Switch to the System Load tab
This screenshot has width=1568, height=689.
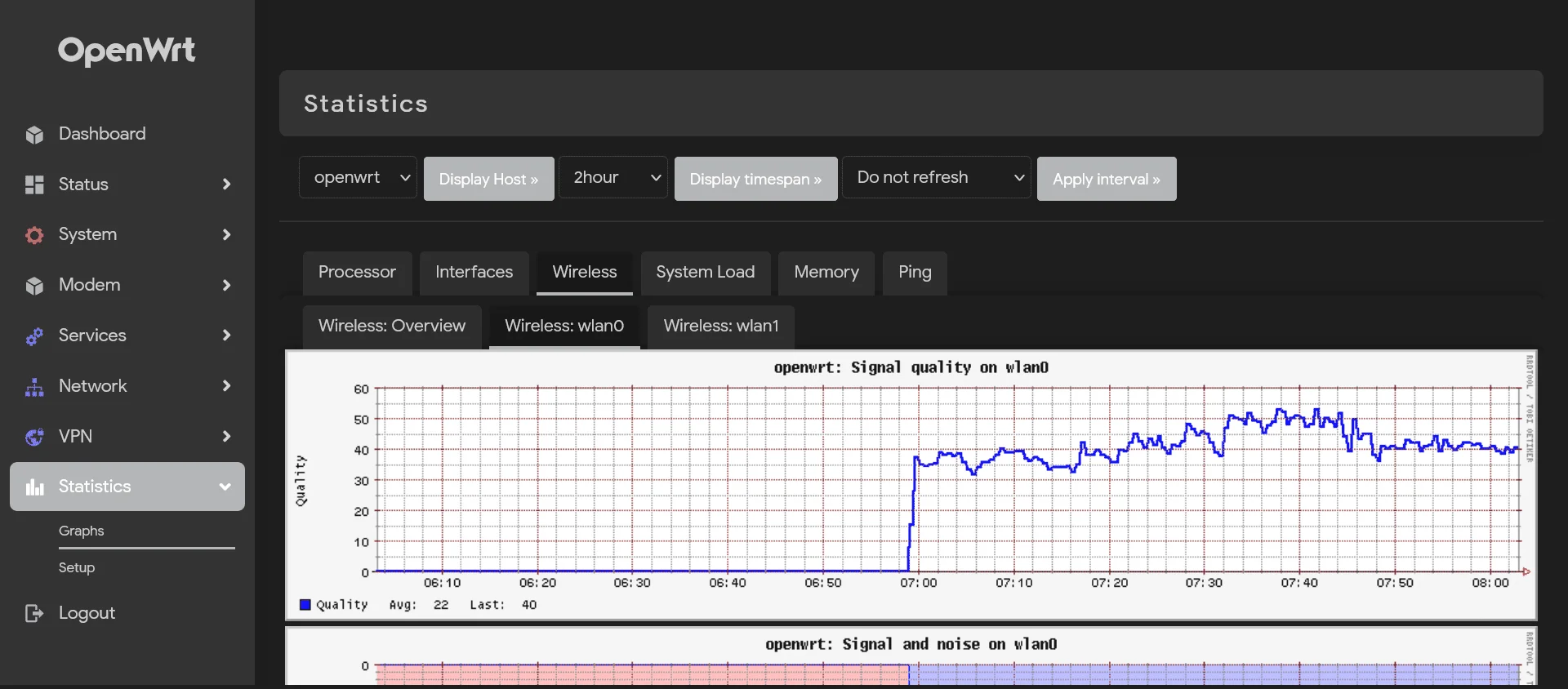coord(706,273)
